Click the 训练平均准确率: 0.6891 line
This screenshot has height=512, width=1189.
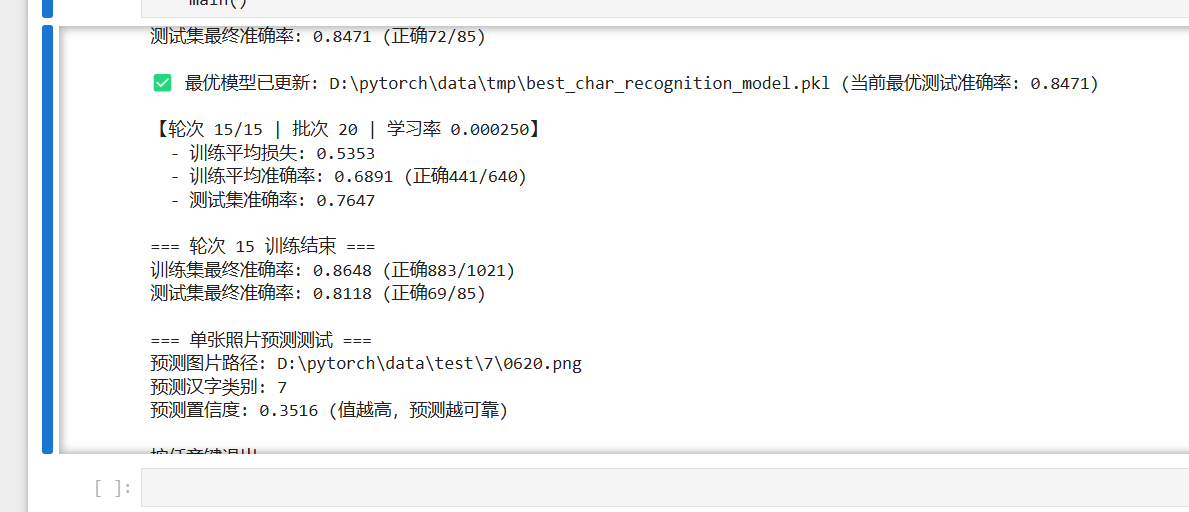point(348,177)
